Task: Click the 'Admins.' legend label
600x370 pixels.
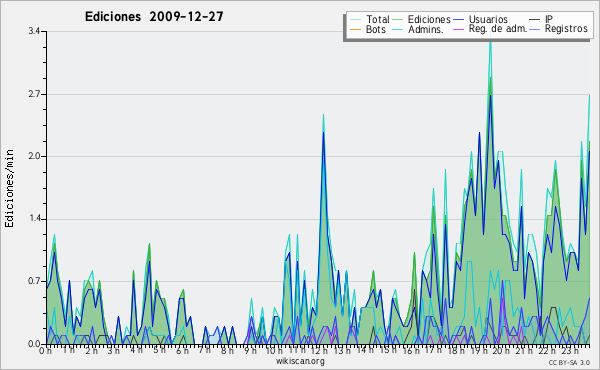Action: click(x=426, y=29)
